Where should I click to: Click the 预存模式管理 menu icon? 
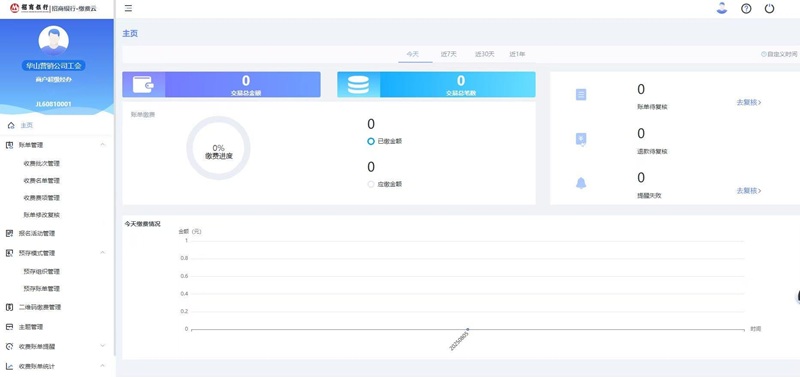point(9,253)
